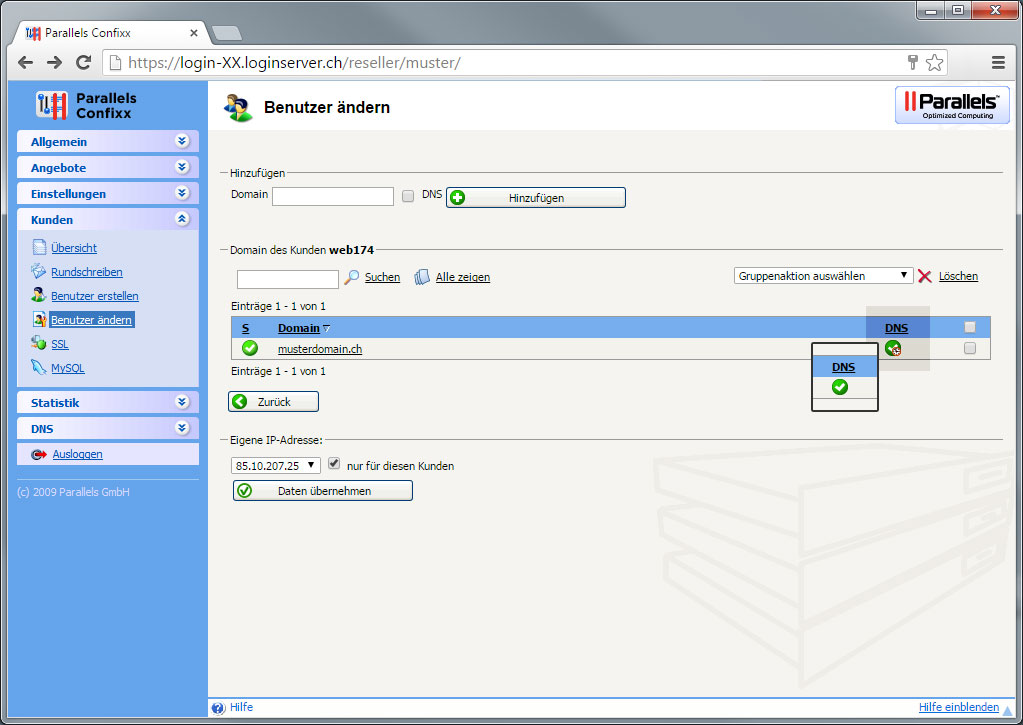Open a new tab next to Parallels Confixx
1023x725 pixels.
point(227,33)
